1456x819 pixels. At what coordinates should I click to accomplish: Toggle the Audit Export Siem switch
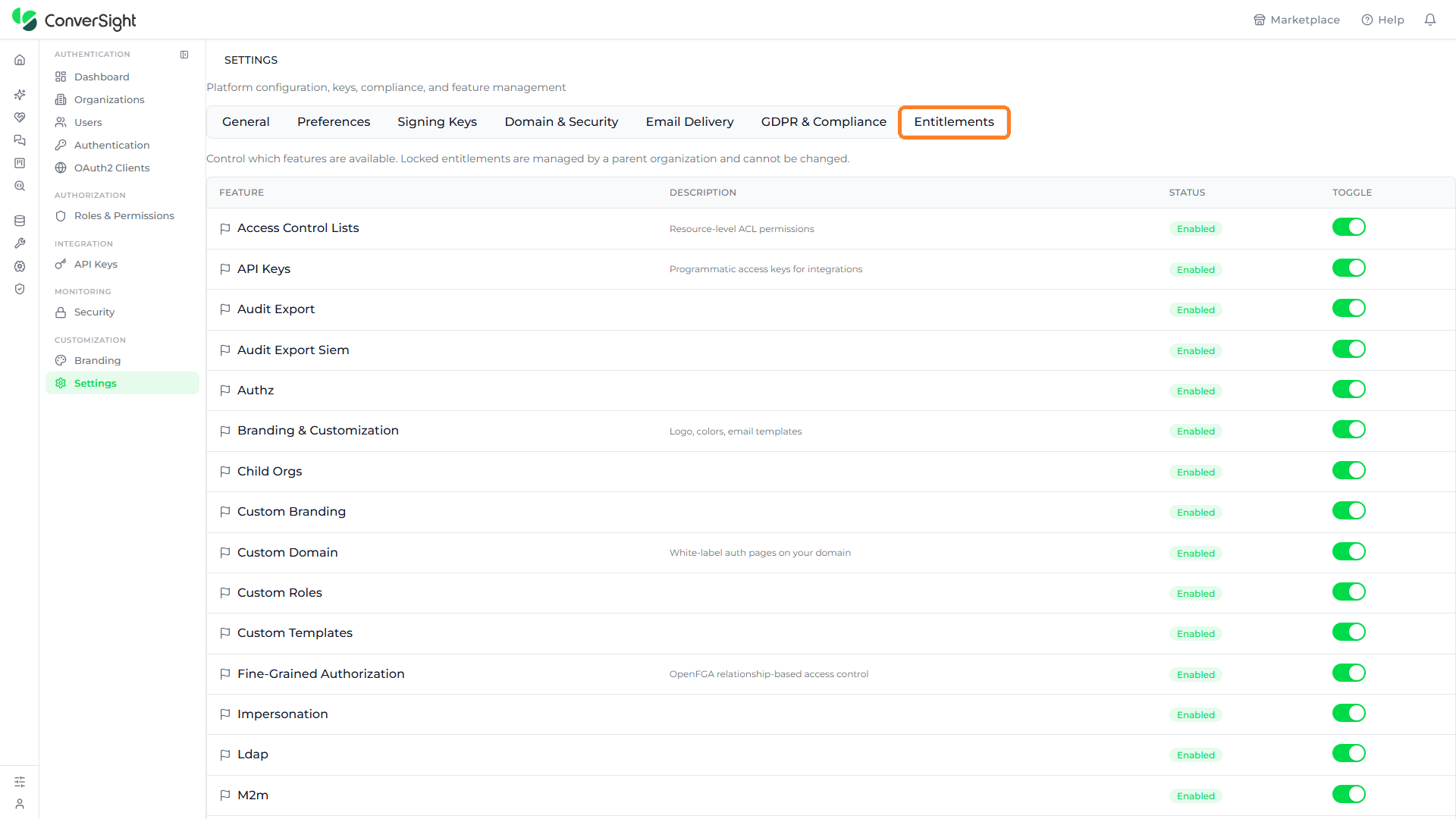pyautogui.click(x=1349, y=349)
